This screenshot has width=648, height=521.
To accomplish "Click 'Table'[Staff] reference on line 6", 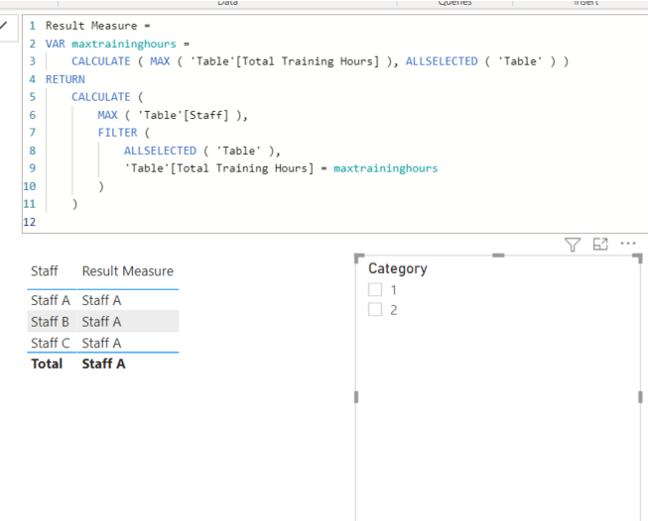I will [x=183, y=115].
